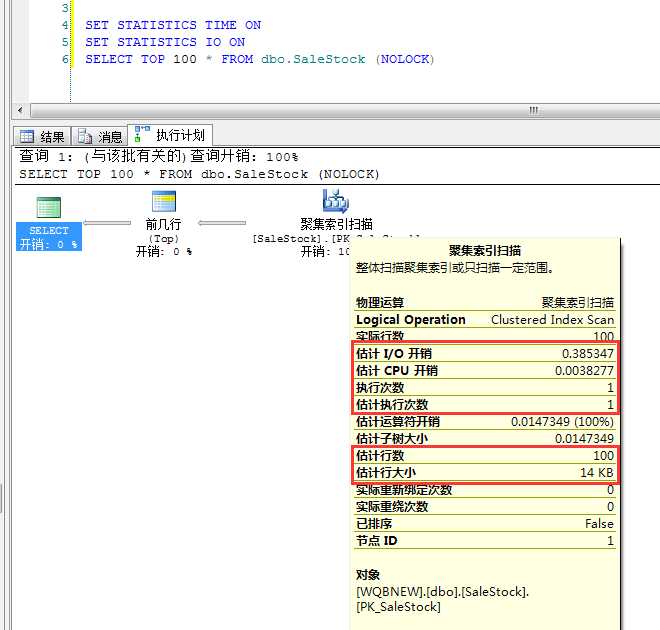
Task: Click the 前几行 (Top) operator label
Action: tap(164, 231)
